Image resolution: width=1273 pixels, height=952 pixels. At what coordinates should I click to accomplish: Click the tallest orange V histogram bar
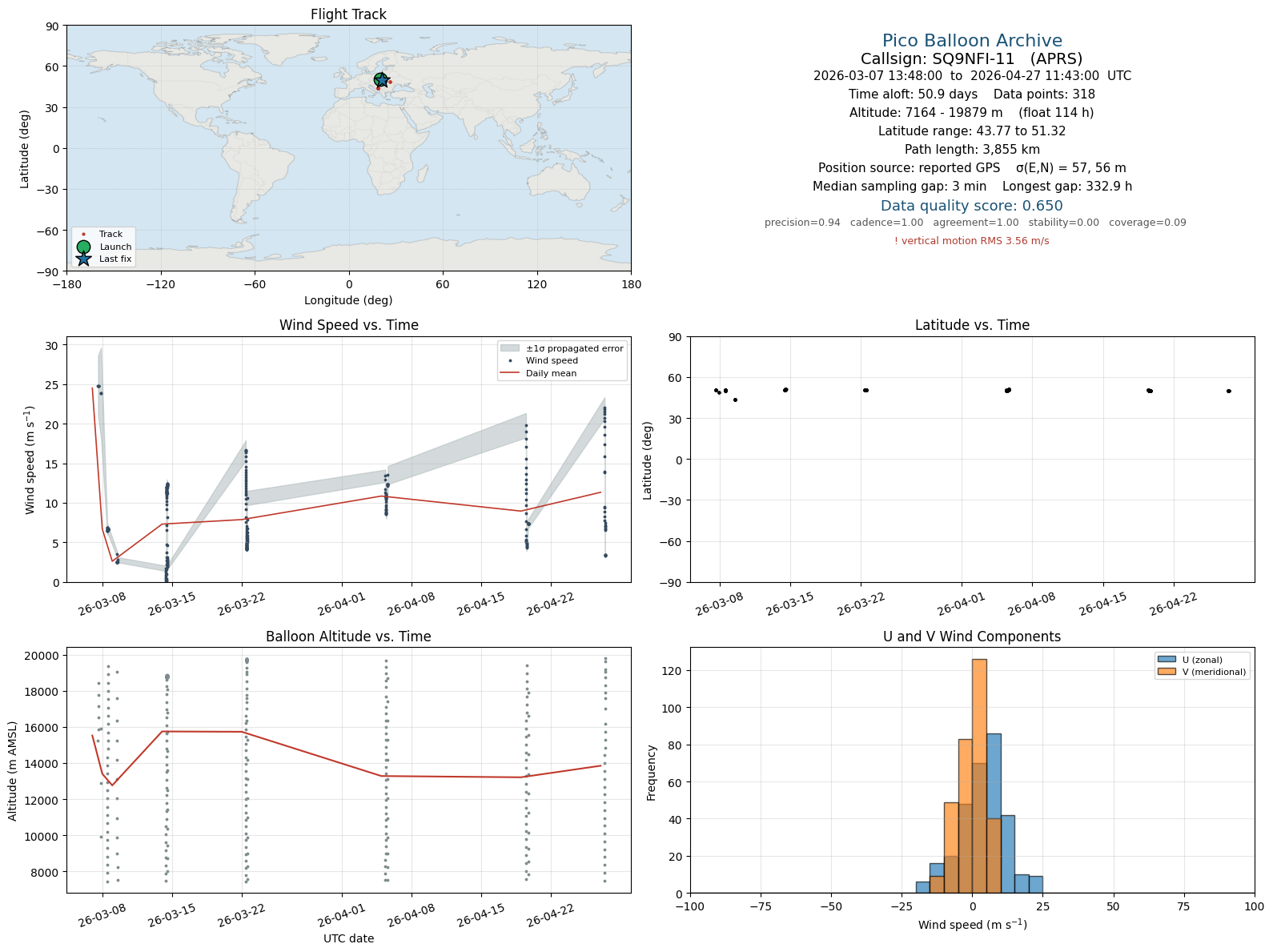[979, 776]
